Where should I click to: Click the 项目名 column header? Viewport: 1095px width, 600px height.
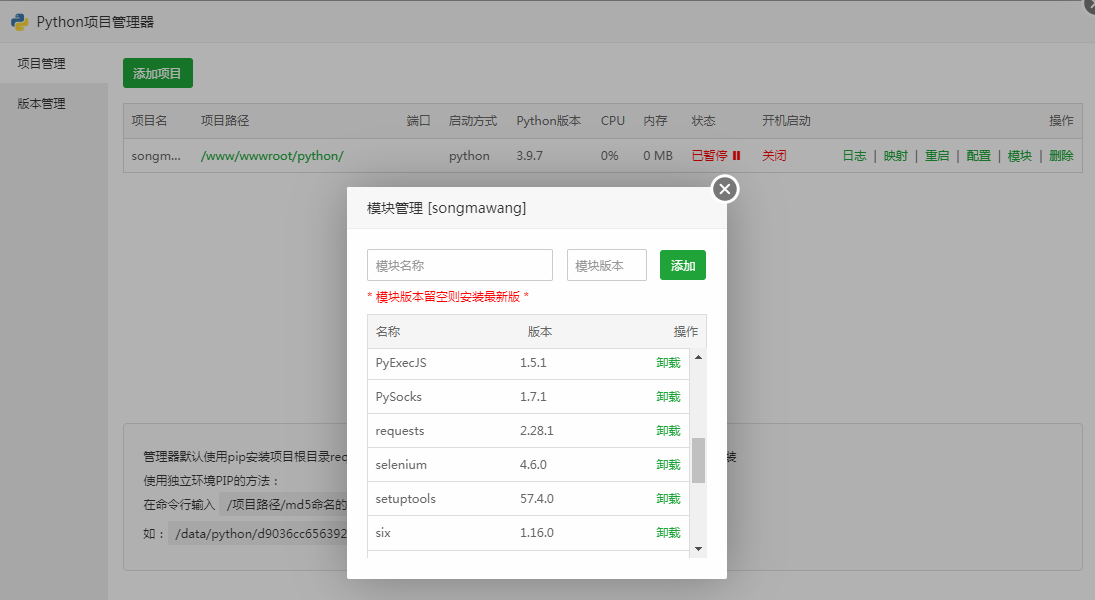tap(149, 121)
